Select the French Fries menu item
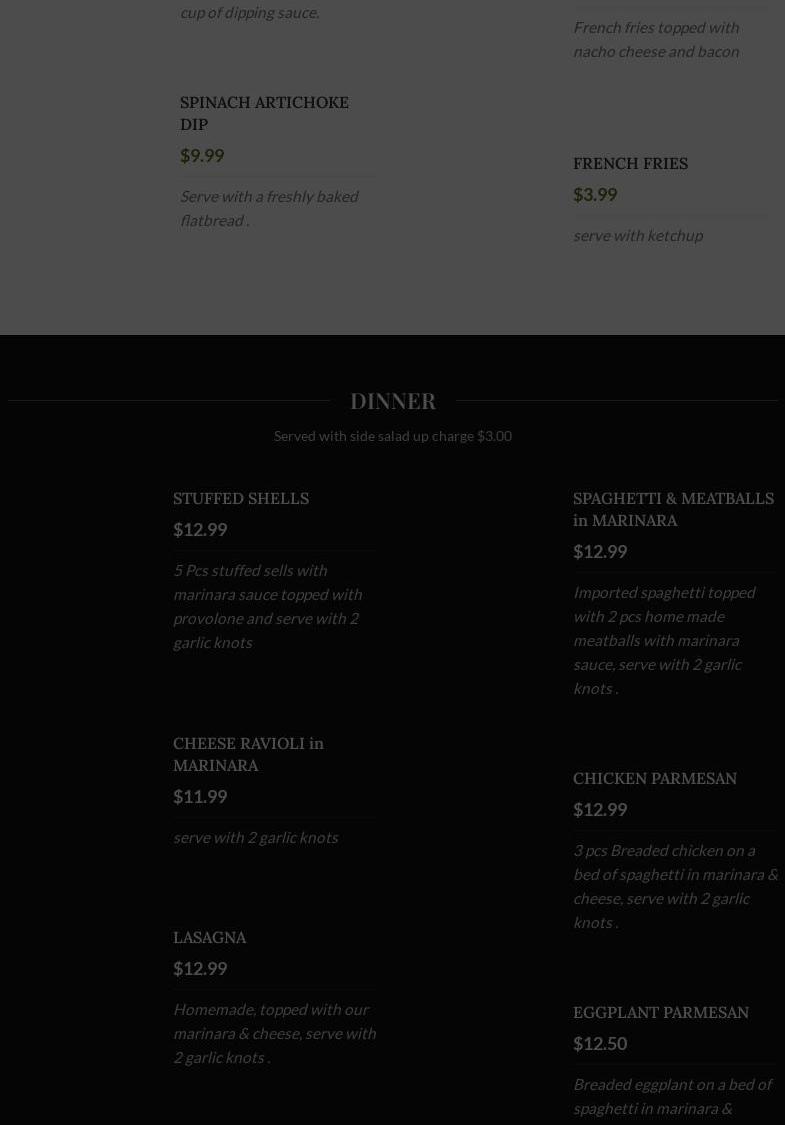Viewport: 785px width, 1125px height. 630,163
